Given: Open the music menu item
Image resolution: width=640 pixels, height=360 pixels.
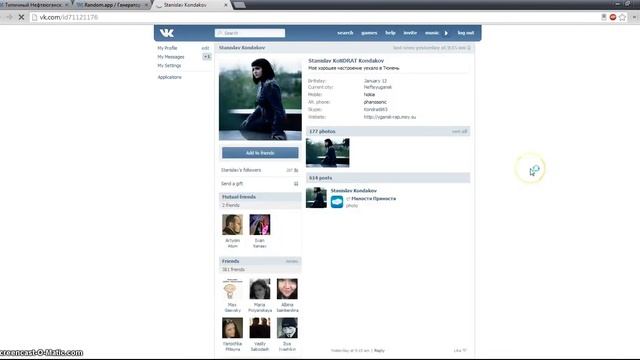Looking at the screenshot, I should (431, 33).
